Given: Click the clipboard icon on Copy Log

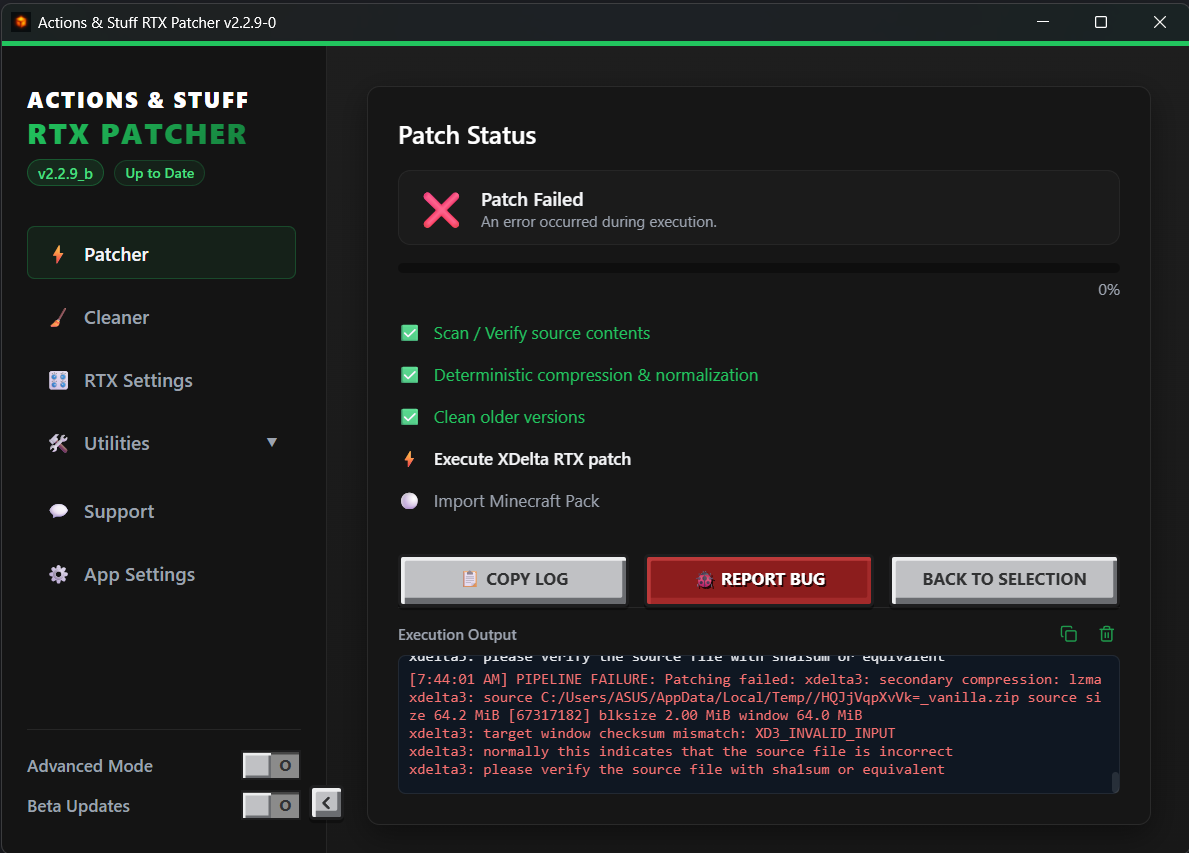Looking at the screenshot, I should click(x=469, y=579).
